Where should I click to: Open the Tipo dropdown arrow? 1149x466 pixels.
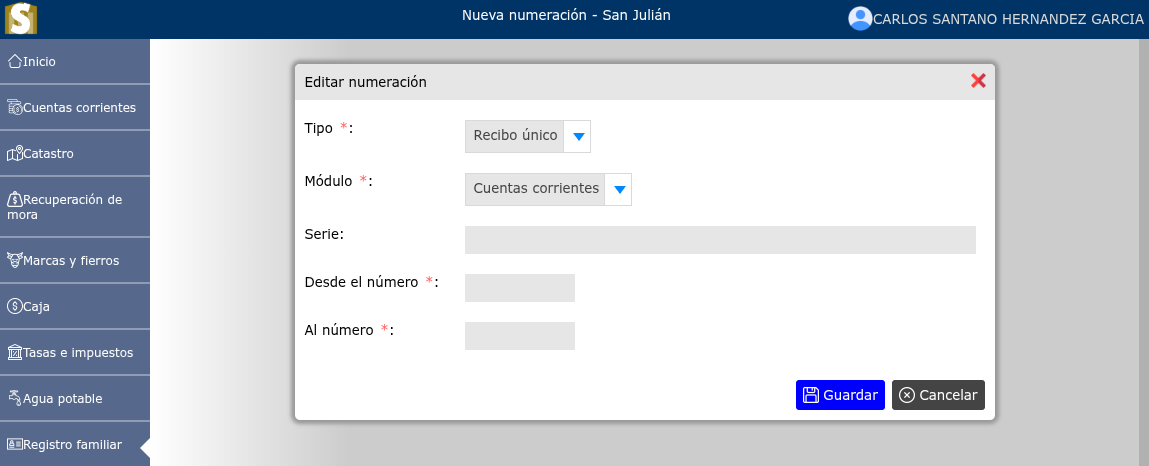pos(577,136)
